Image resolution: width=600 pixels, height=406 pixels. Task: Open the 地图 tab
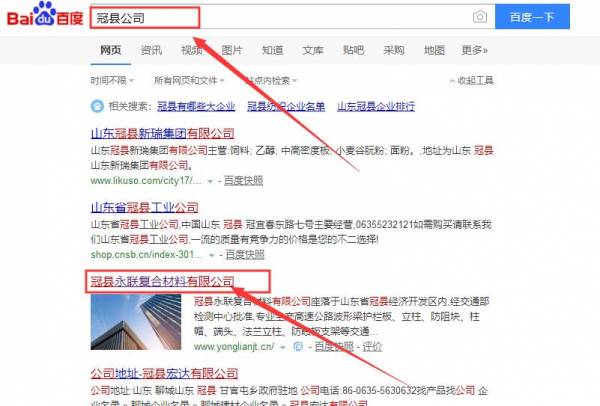click(x=434, y=50)
